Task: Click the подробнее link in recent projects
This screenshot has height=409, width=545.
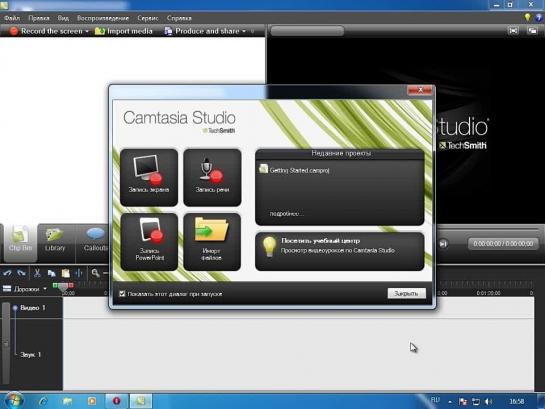Action: [286, 213]
